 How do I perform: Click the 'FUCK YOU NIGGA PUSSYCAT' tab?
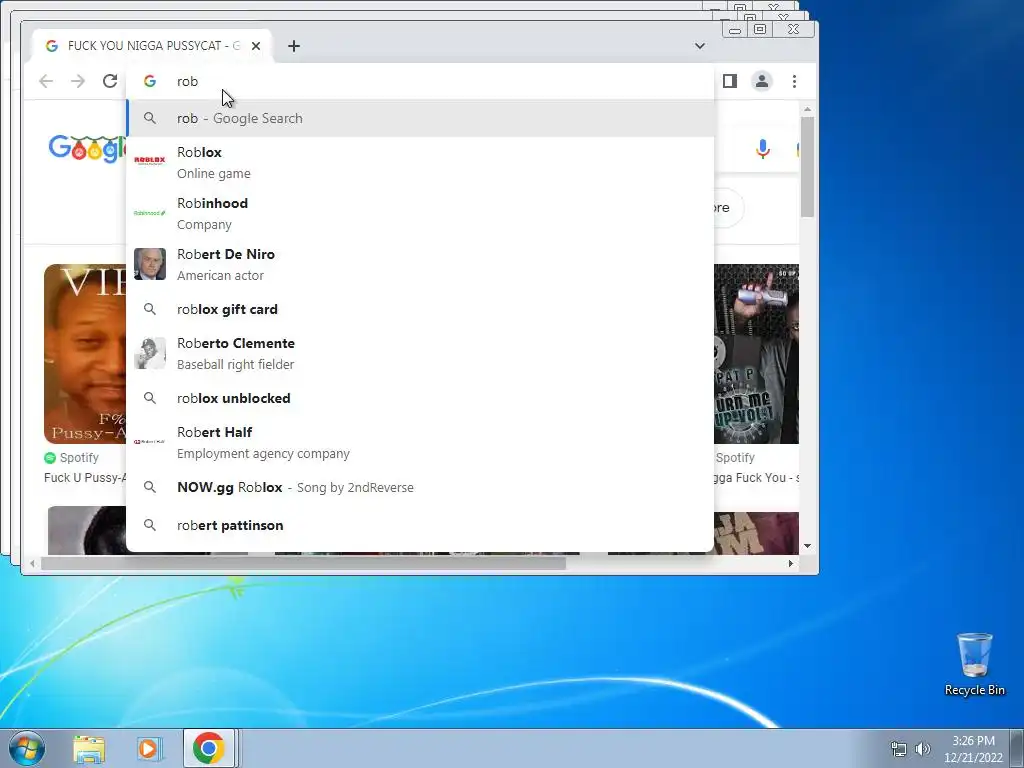pos(152,46)
